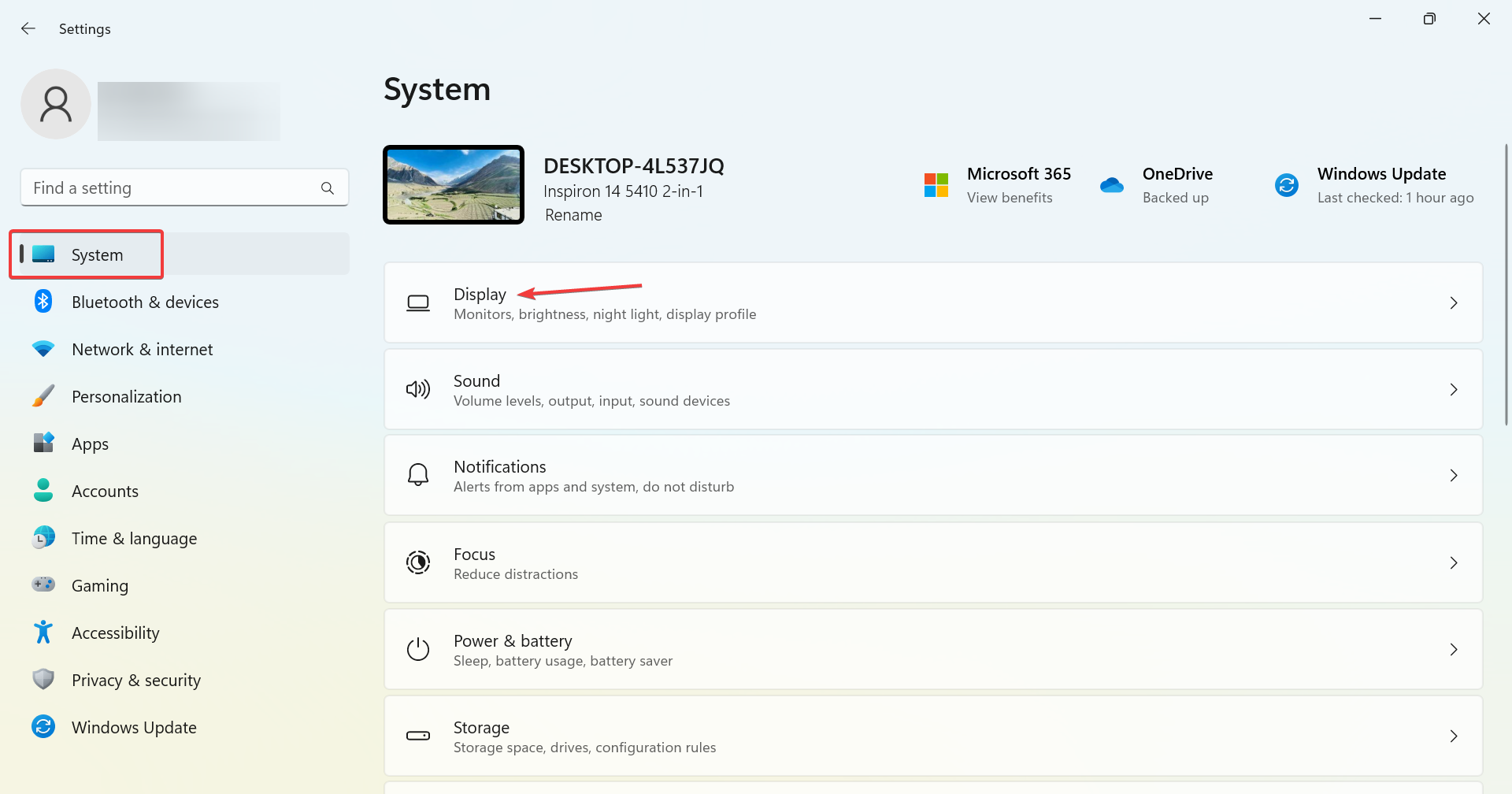1512x794 pixels.
Task: Open the Notifications settings row
Action: (x=932, y=476)
